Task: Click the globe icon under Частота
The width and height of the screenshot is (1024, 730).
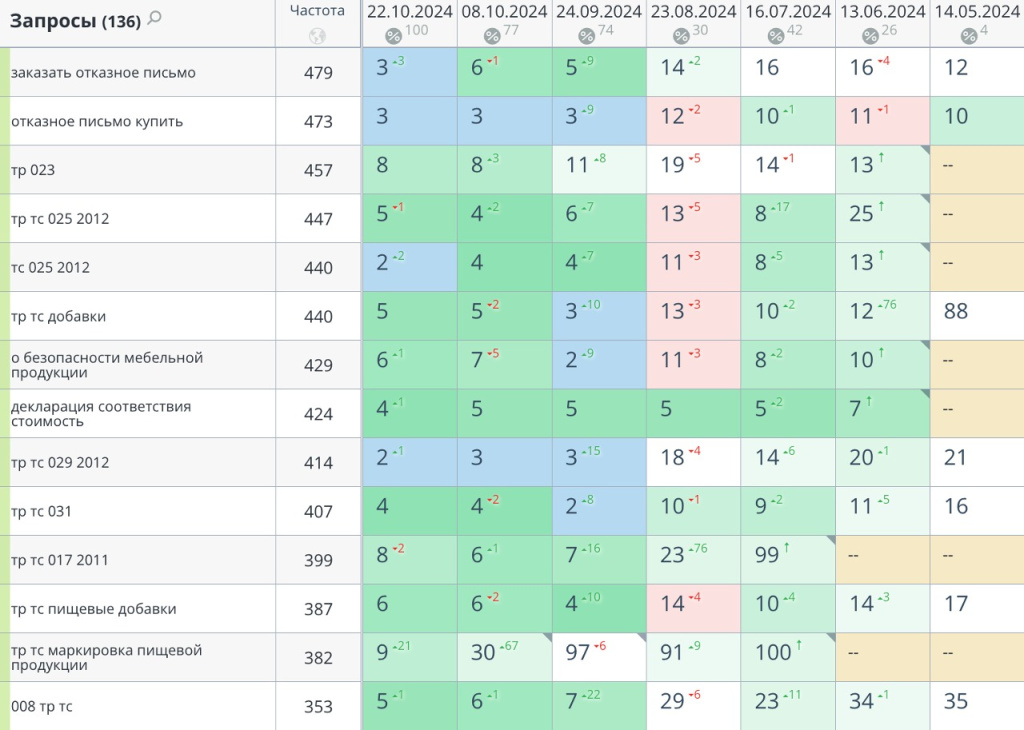Action: (318, 36)
